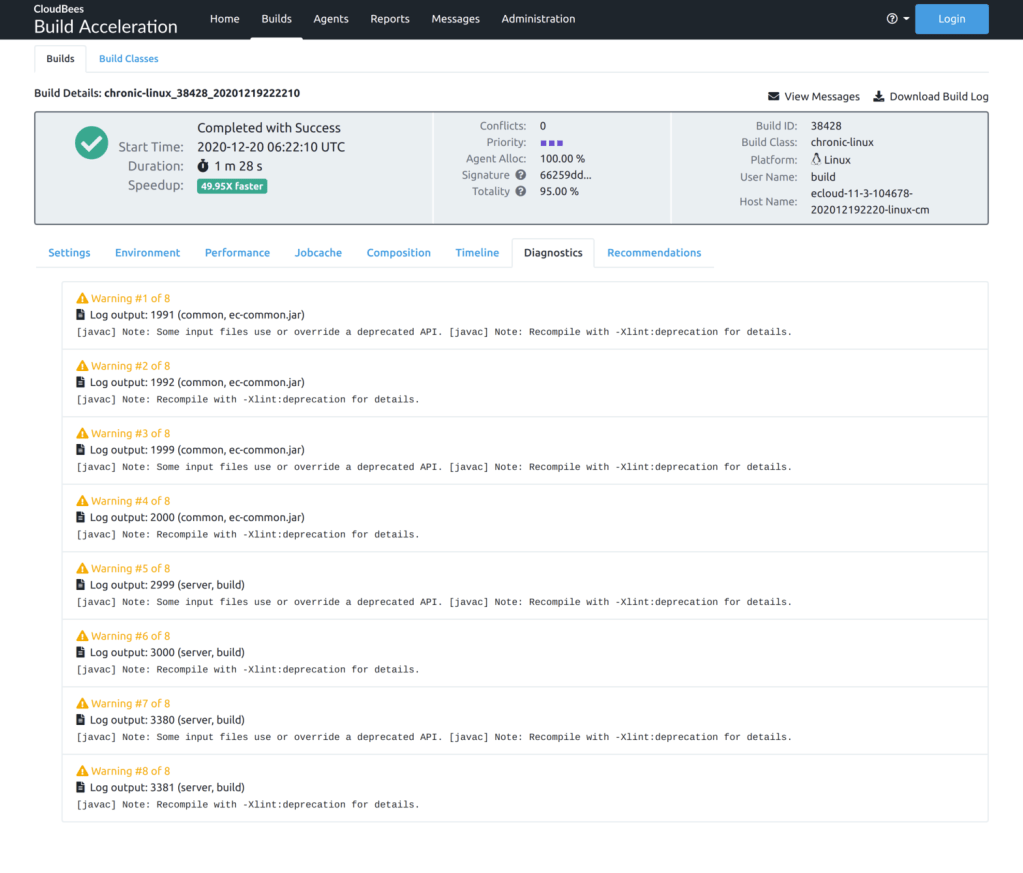Switch to the Build Classes tab
The height and width of the screenshot is (873, 1023).
[x=128, y=59]
